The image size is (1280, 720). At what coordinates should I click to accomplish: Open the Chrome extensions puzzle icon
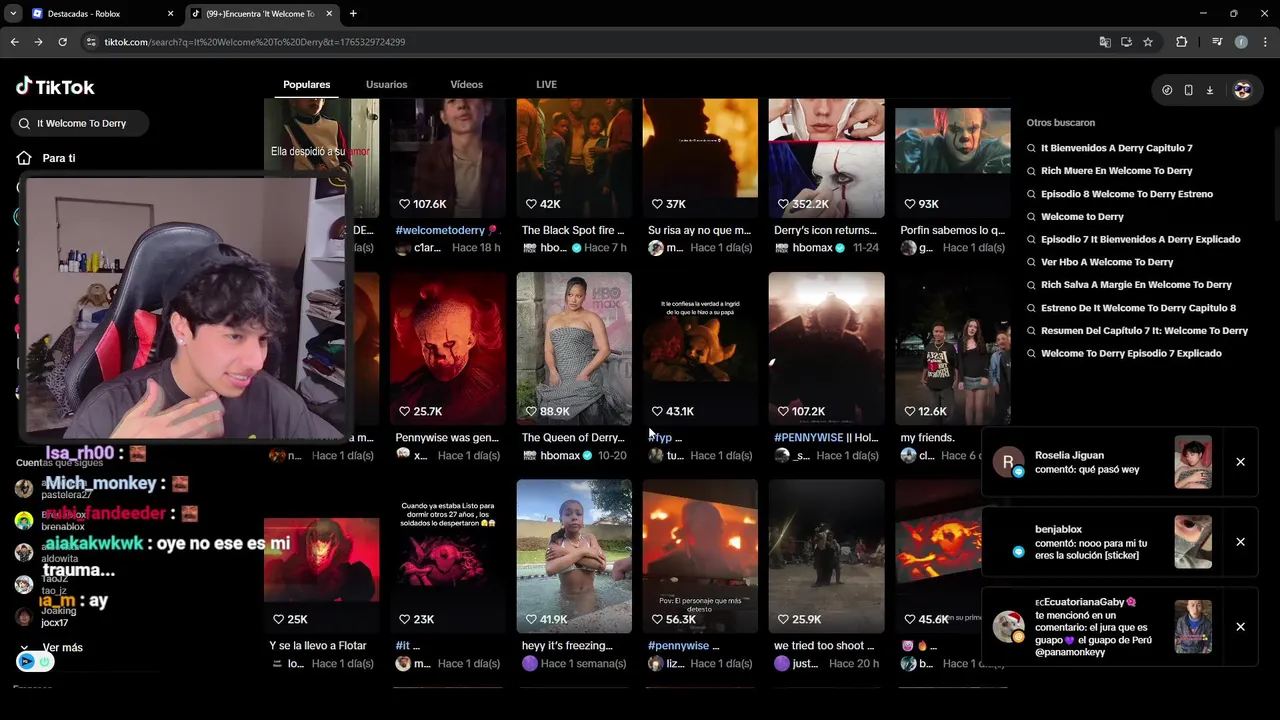[1181, 42]
